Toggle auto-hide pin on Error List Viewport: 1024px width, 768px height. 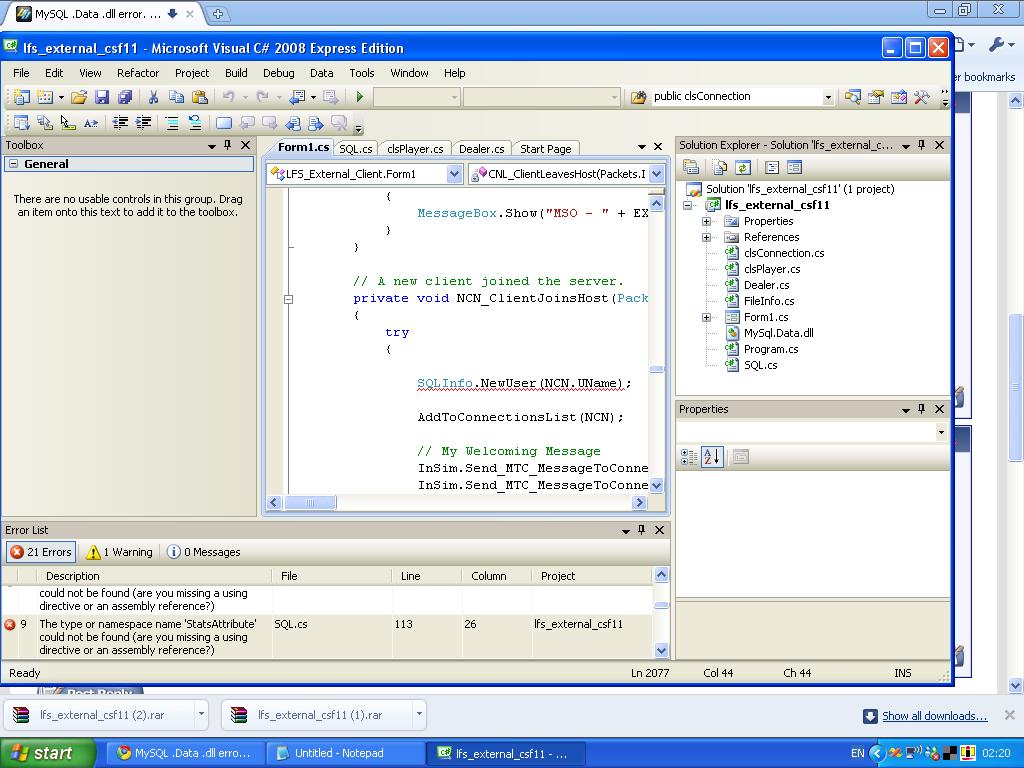click(641, 530)
